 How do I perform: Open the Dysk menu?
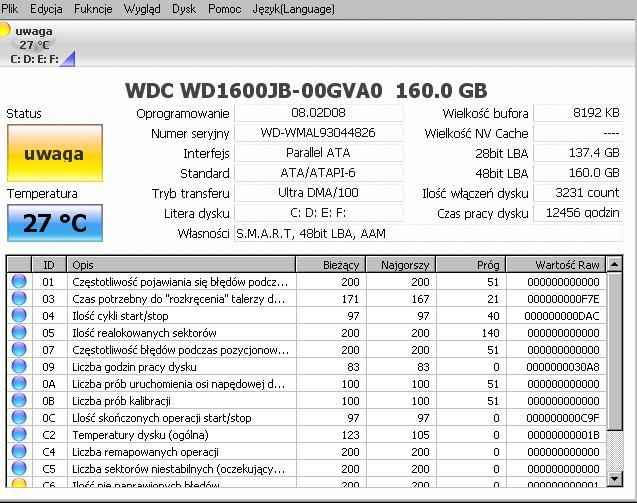tap(184, 9)
